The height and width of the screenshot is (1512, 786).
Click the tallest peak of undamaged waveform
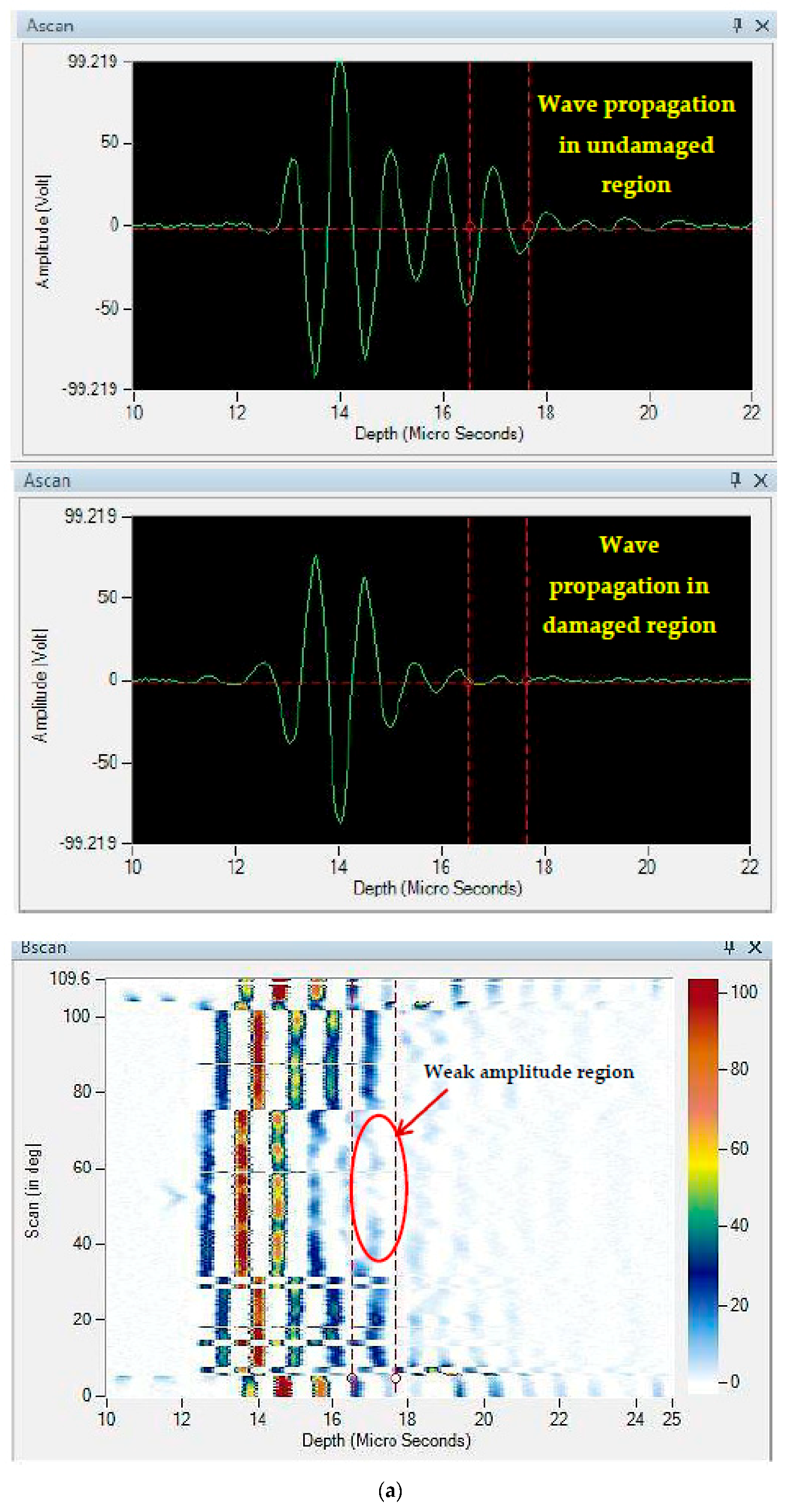339,63
